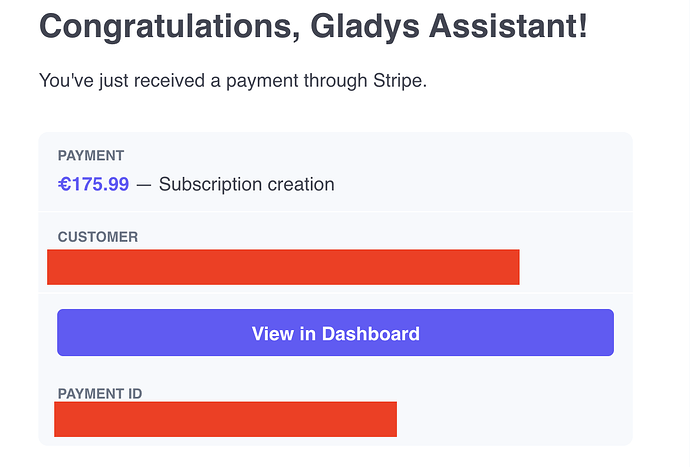Click the dash between amount and description

pyautogui.click(x=144, y=184)
